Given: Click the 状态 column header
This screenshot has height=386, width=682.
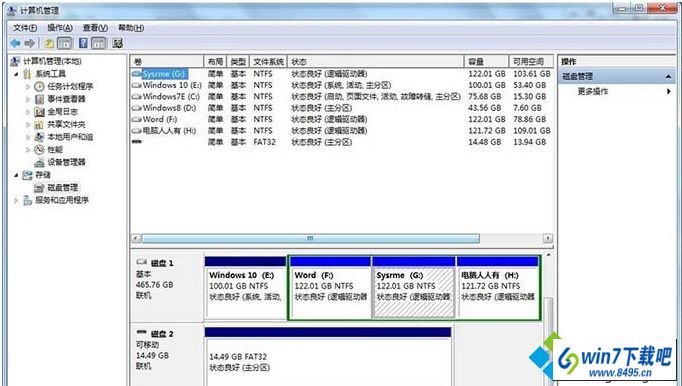Looking at the screenshot, I should (x=376, y=62).
